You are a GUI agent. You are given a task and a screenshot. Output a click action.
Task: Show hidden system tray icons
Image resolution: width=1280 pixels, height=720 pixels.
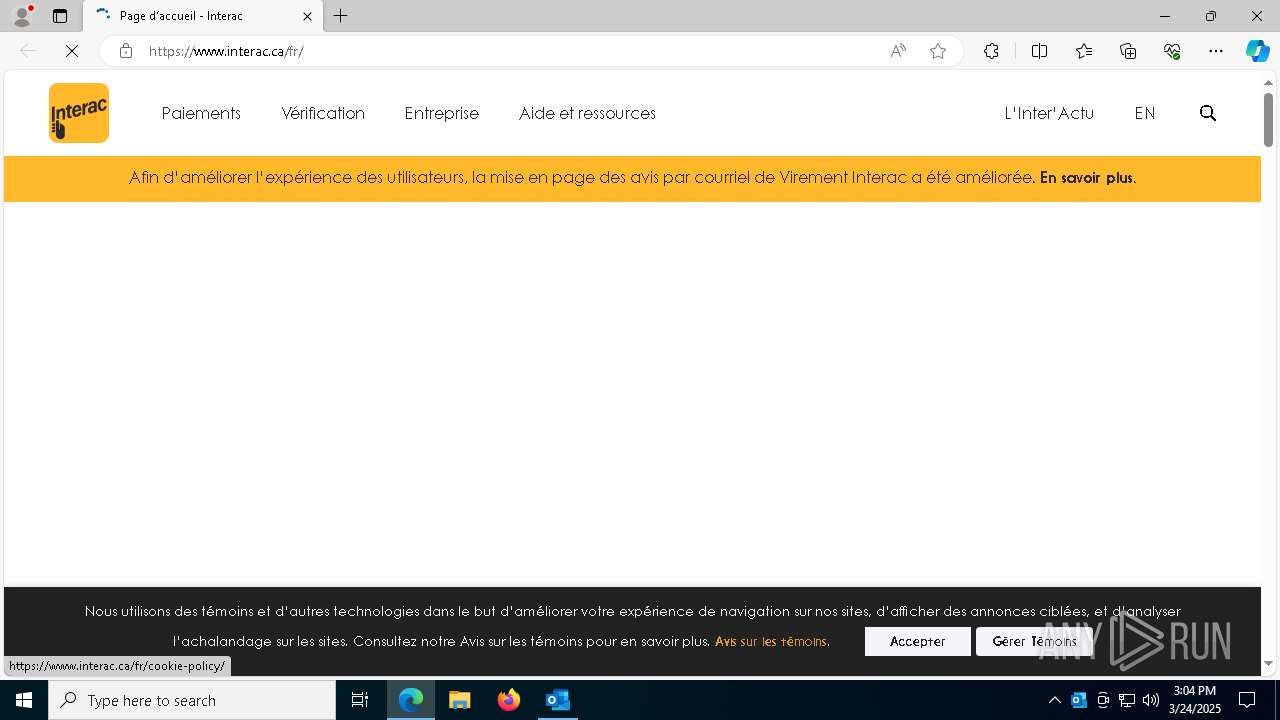pyautogui.click(x=1054, y=700)
